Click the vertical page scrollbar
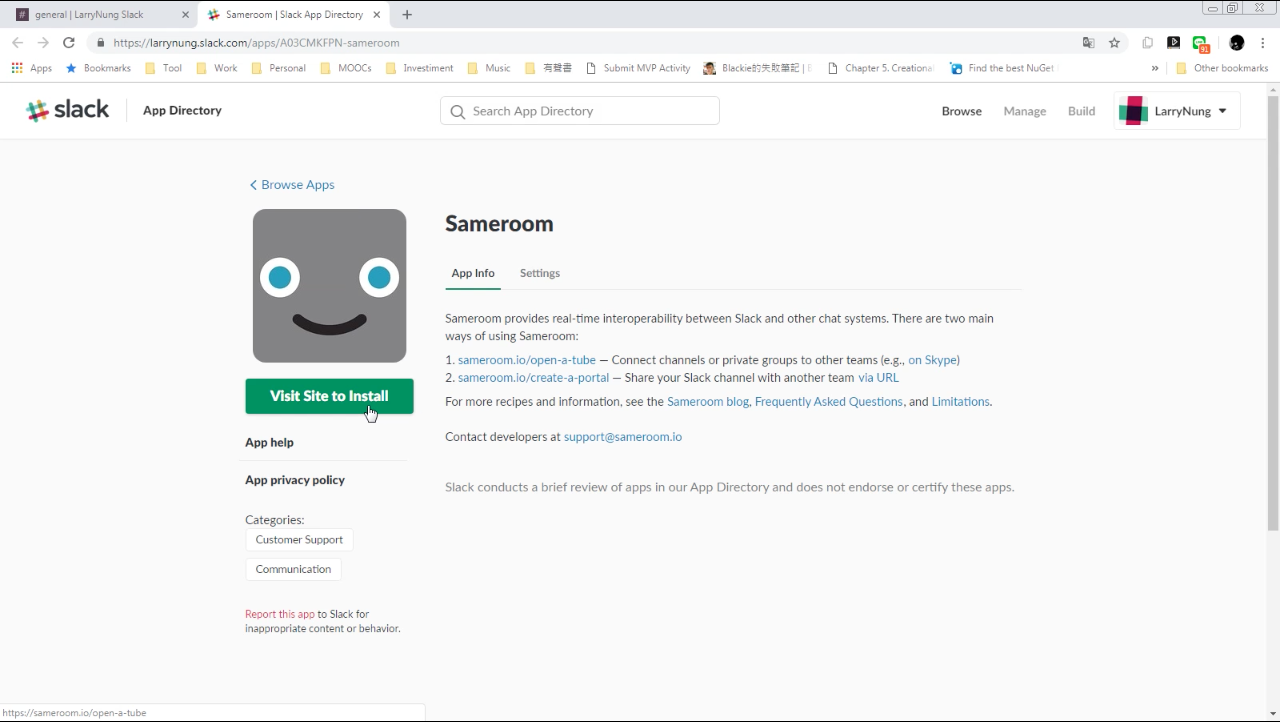 [x=1273, y=312]
